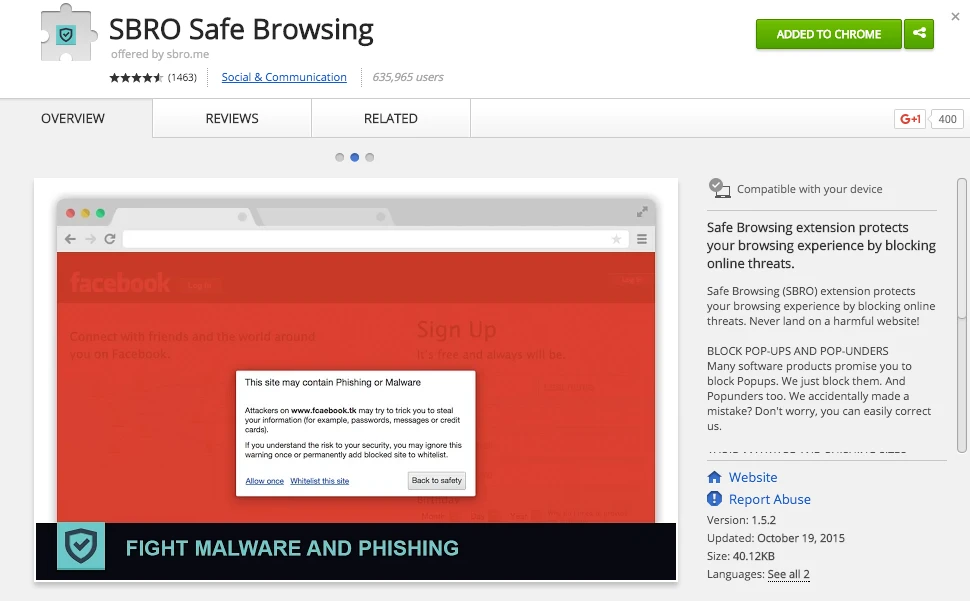The image size is (970, 601).
Task: Click the mock browser's hamburger menu icon
Action: (x=642, y=239)
